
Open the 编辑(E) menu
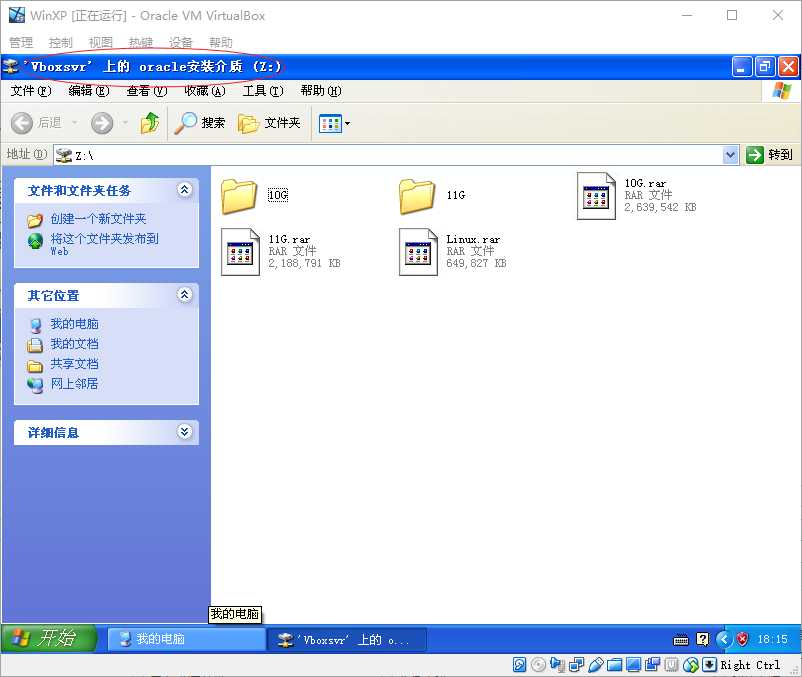[88, 91]
